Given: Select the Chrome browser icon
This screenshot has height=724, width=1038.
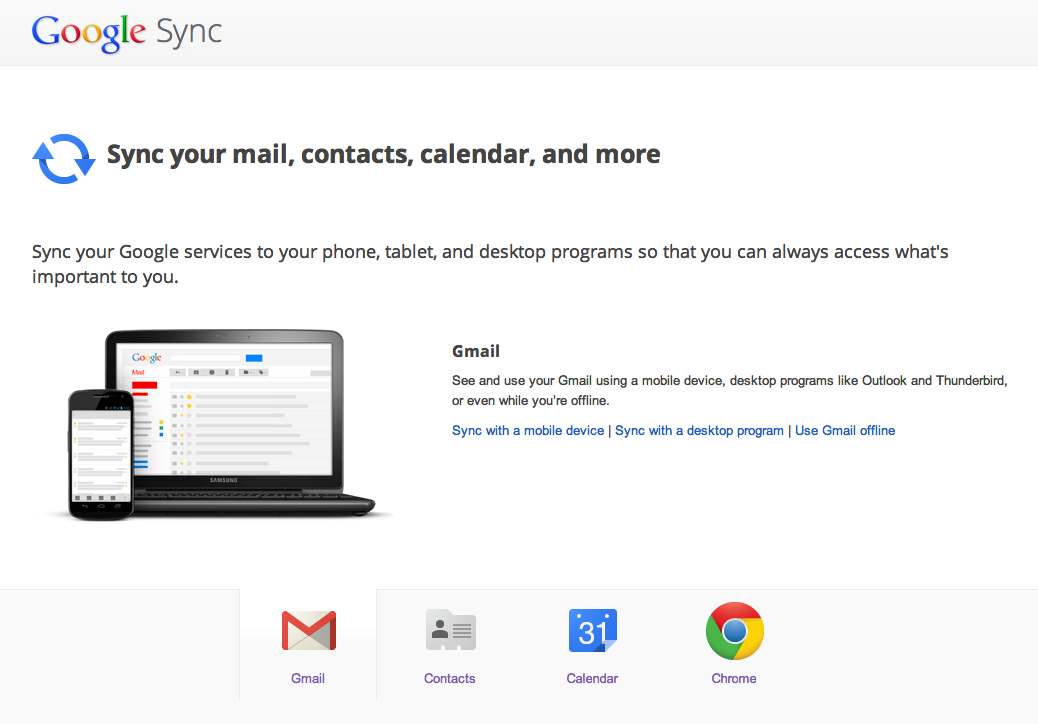Looking at the screenshot, I should click(x=735, y=631).
